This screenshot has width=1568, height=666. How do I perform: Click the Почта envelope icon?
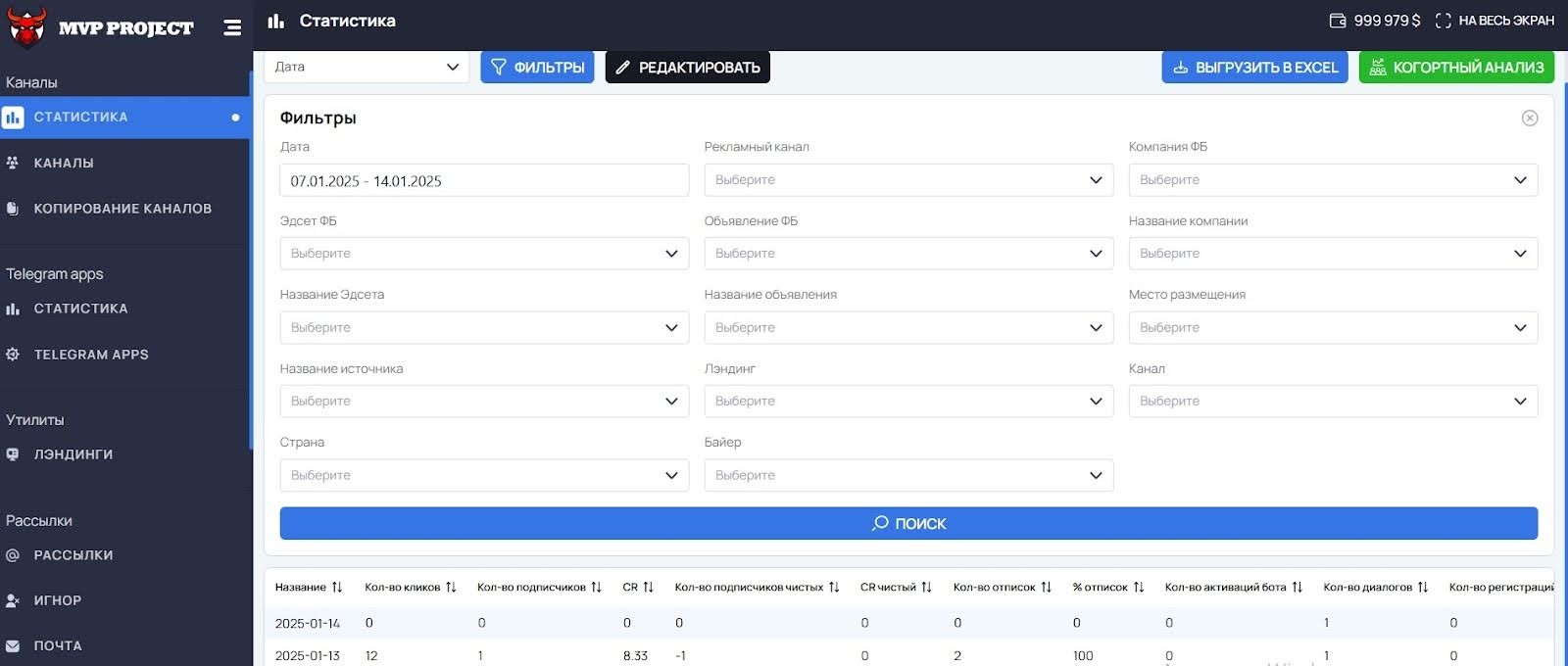point(13,646)
